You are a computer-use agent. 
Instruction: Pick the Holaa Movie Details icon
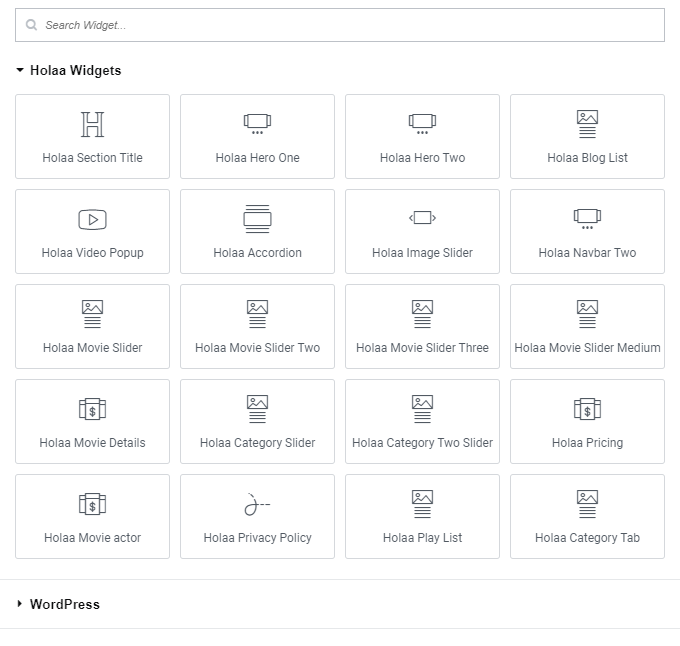92,409
